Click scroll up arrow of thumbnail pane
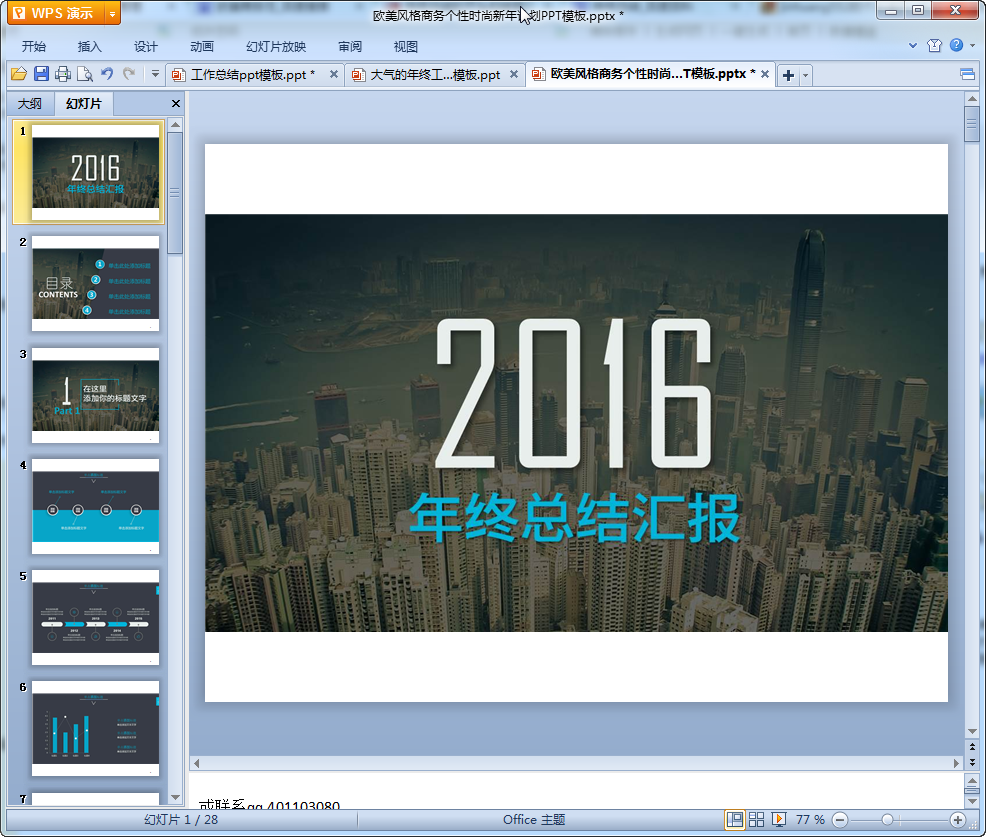Viewport: 986px width, 837px height. (175, 125)
